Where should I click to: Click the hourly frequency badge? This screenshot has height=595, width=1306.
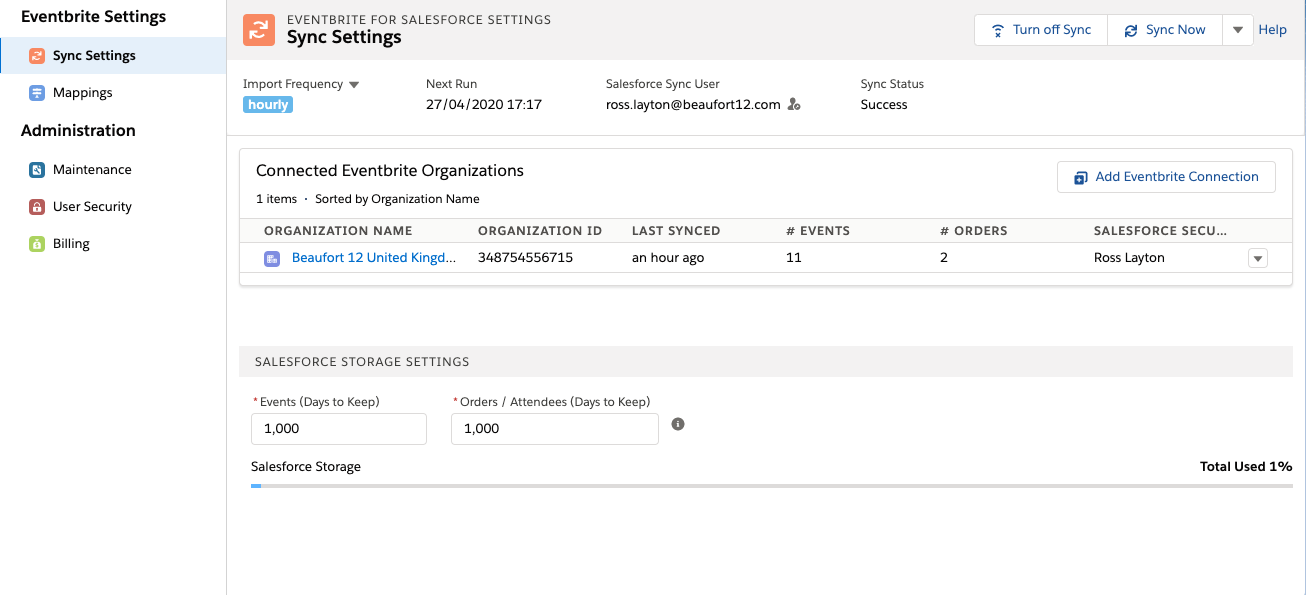pos(268,105)
